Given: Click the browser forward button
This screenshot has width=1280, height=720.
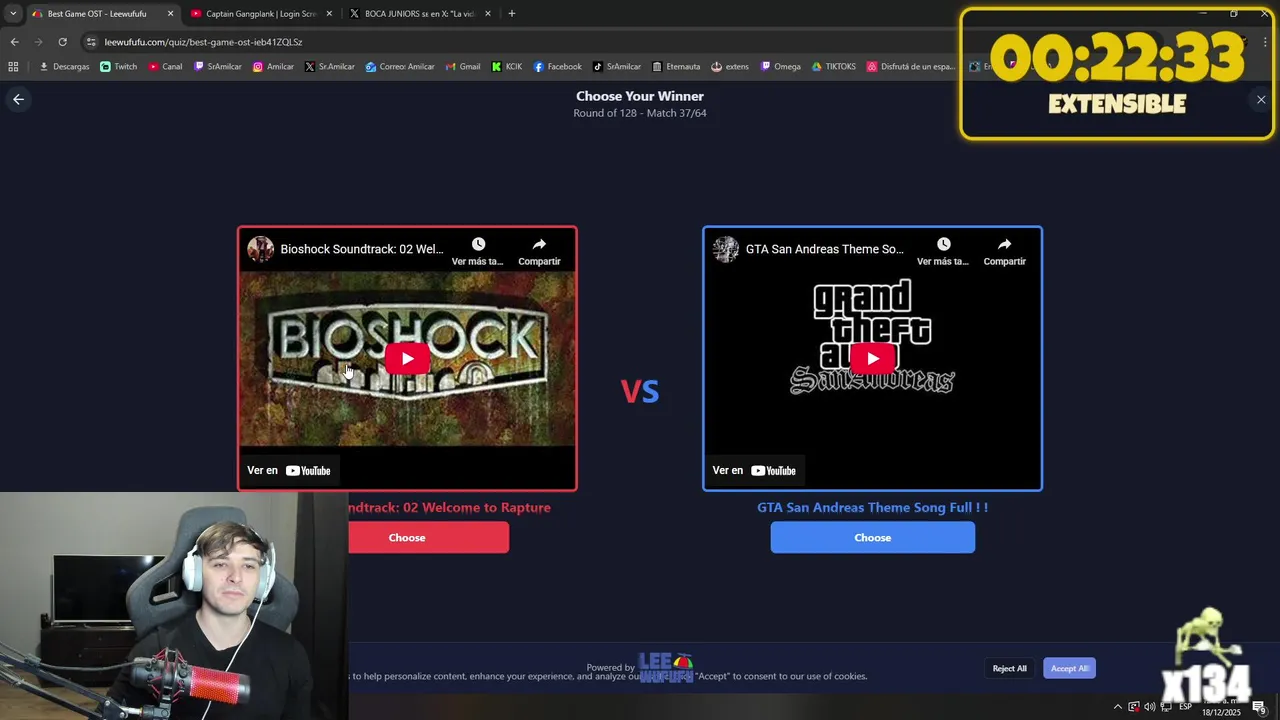Looking at the screenshot, I should (38, 42).
